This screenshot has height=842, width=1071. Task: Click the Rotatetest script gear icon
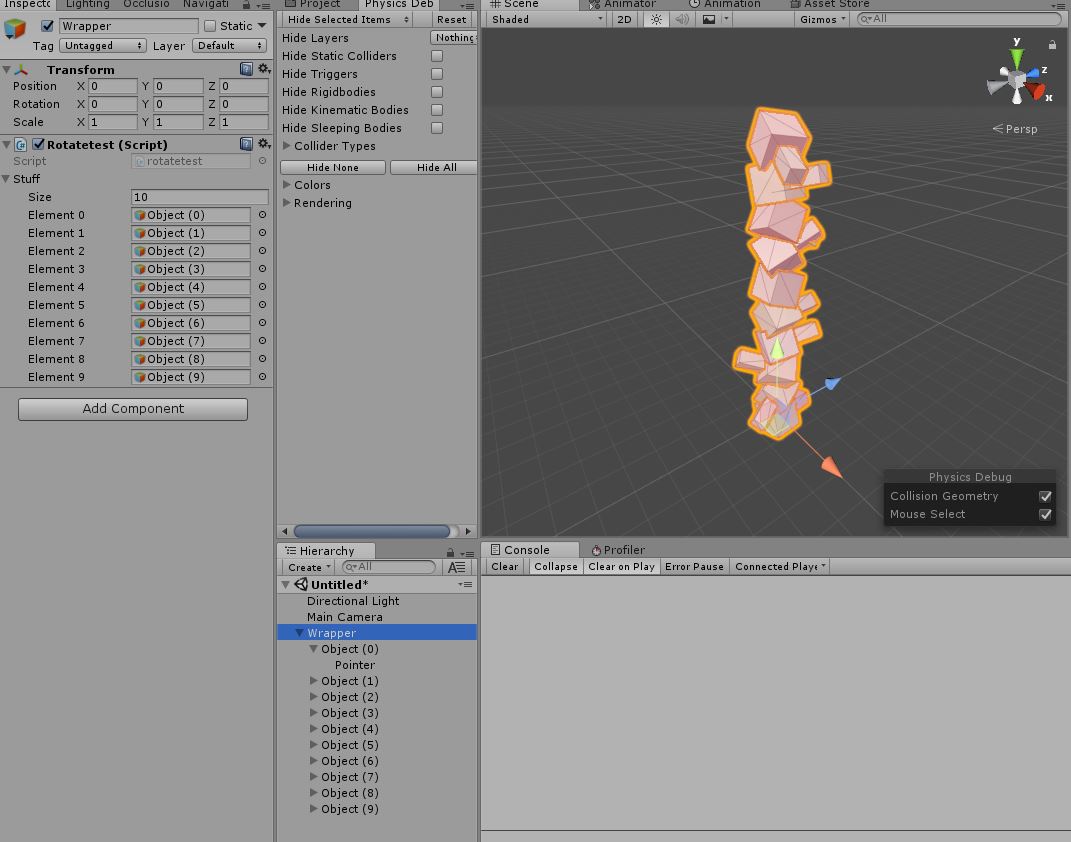(x=263, y=143)
